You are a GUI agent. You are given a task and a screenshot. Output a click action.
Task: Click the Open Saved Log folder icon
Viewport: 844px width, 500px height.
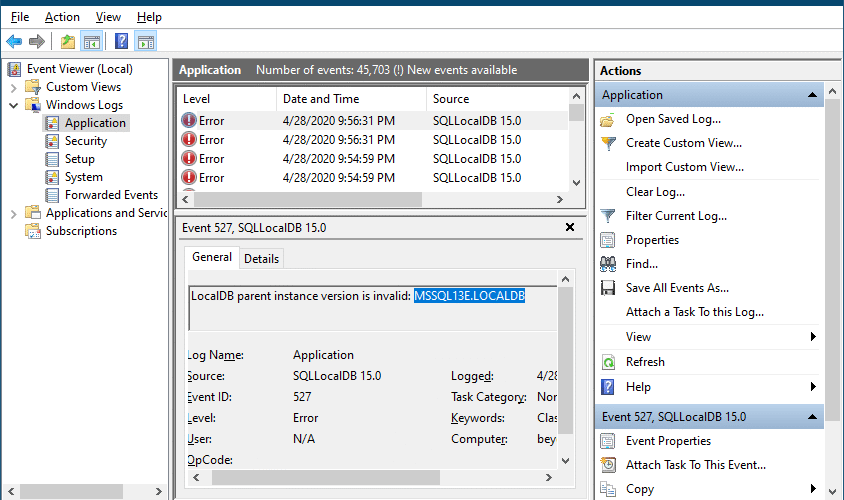click(x=608, y=119)
